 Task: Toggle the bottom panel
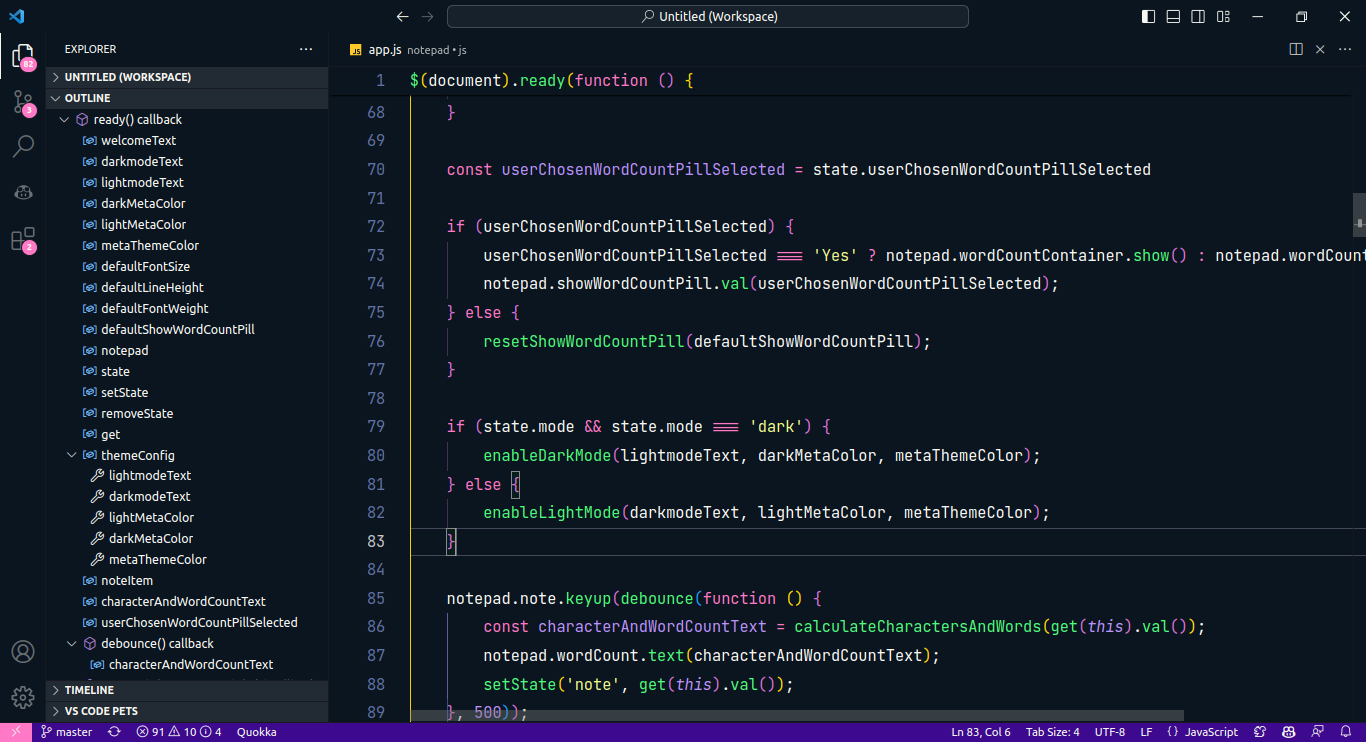(x=1173, y=16)
